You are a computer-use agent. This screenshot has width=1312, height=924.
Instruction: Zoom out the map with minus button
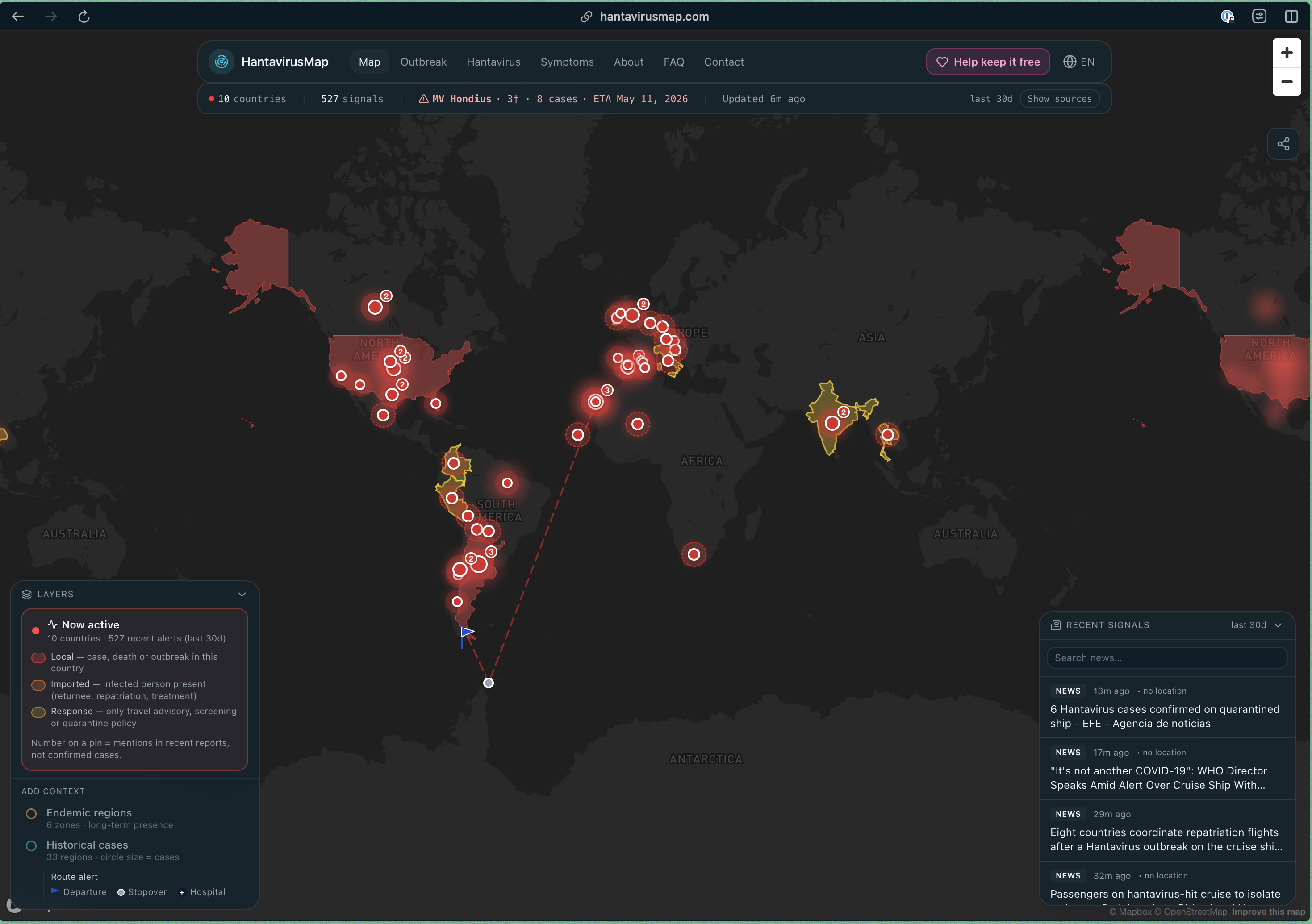coord(1286,82)
